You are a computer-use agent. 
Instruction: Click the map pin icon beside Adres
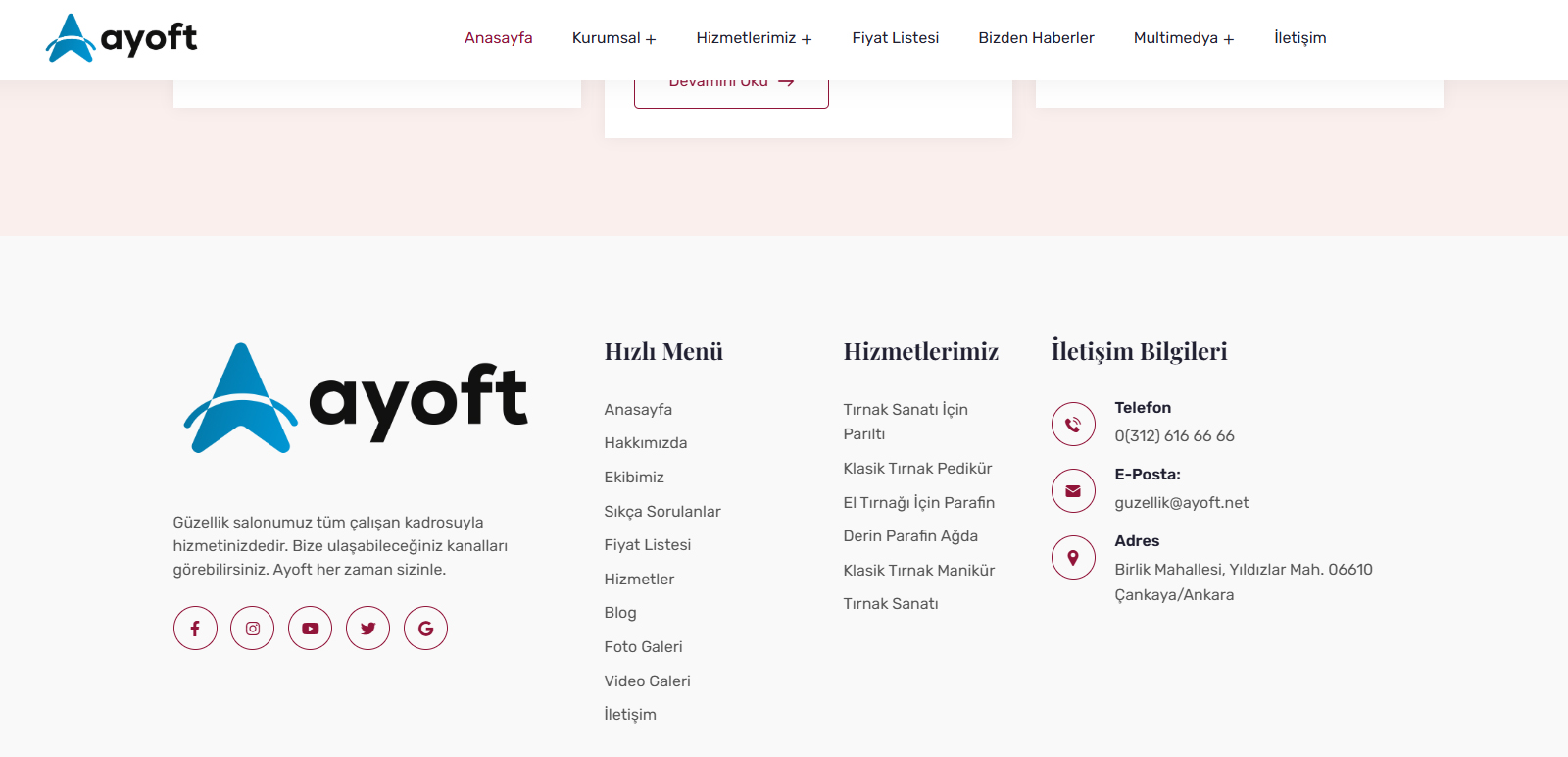tap(1073, 558)
